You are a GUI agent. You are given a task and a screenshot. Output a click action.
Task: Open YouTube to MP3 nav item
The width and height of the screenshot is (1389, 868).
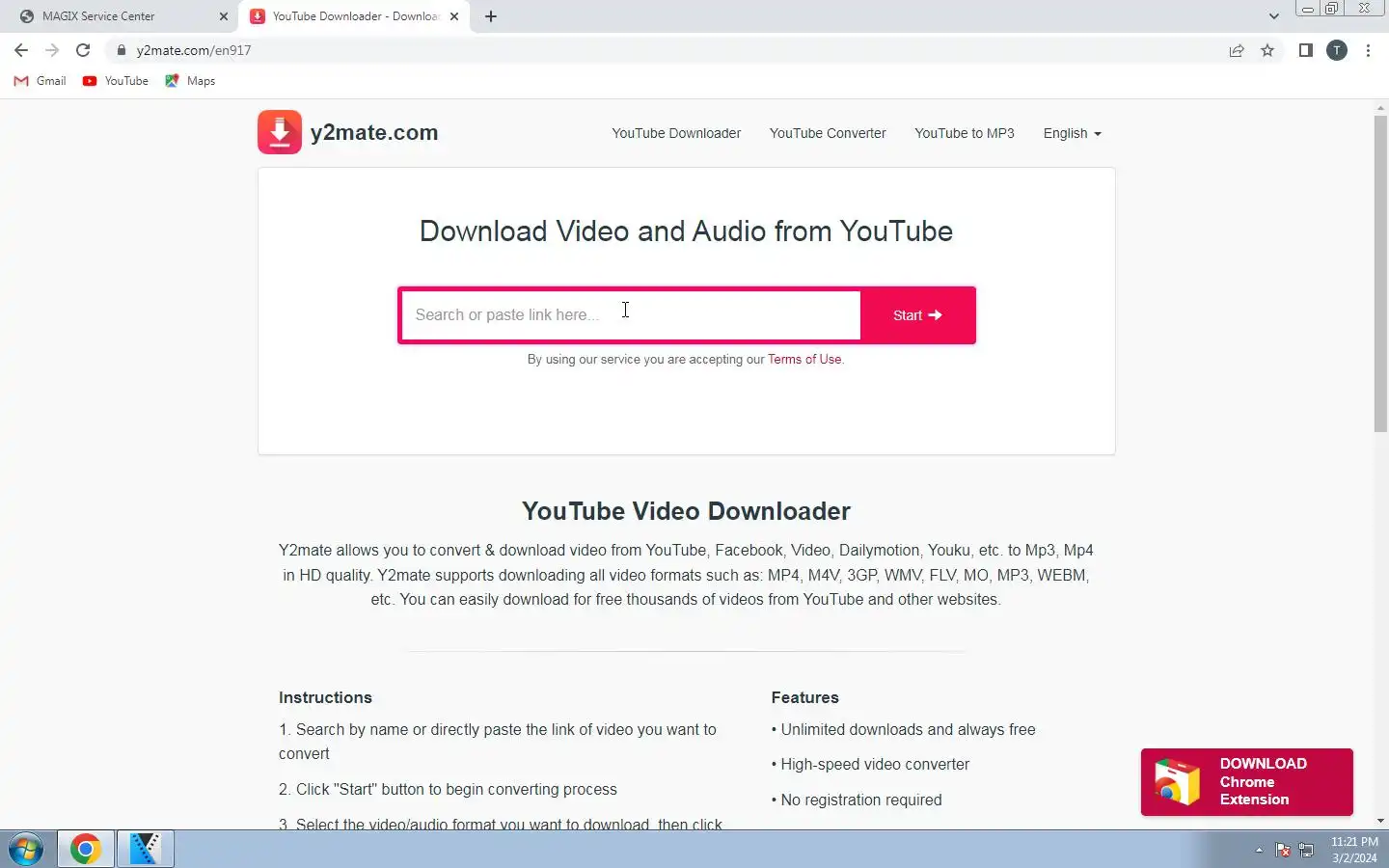click(965, 133)
